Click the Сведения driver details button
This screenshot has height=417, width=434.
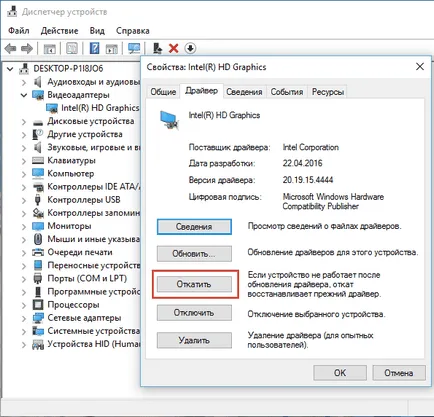[x=194, y=227]
